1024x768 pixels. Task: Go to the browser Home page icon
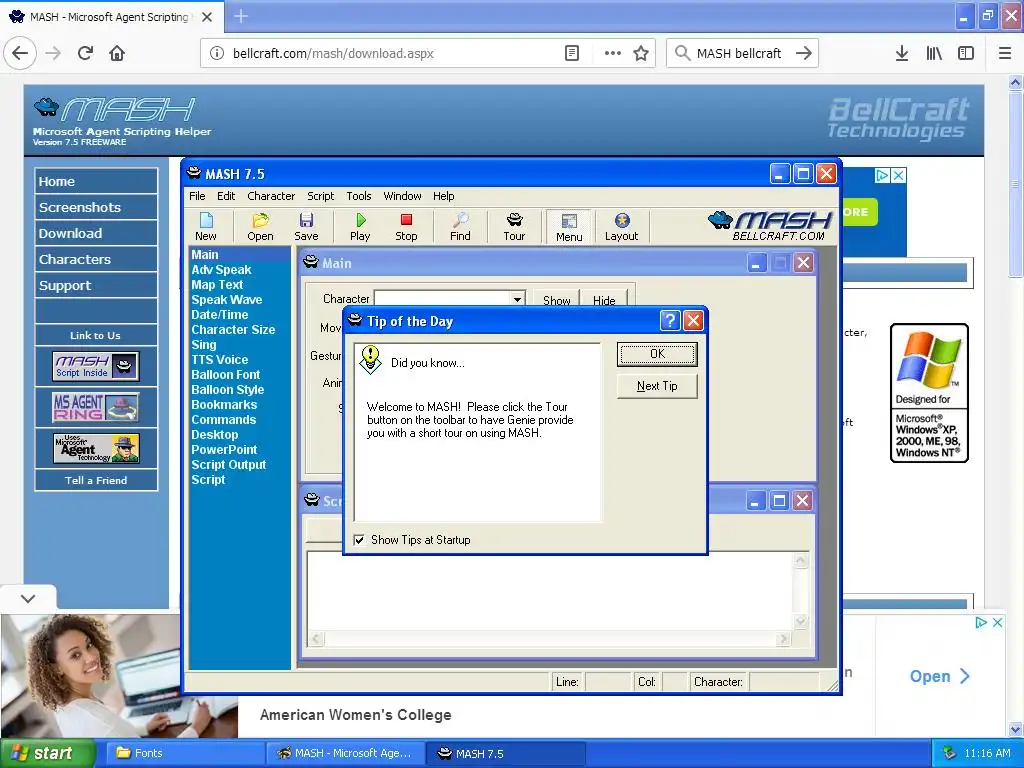[x=117, y=53]
